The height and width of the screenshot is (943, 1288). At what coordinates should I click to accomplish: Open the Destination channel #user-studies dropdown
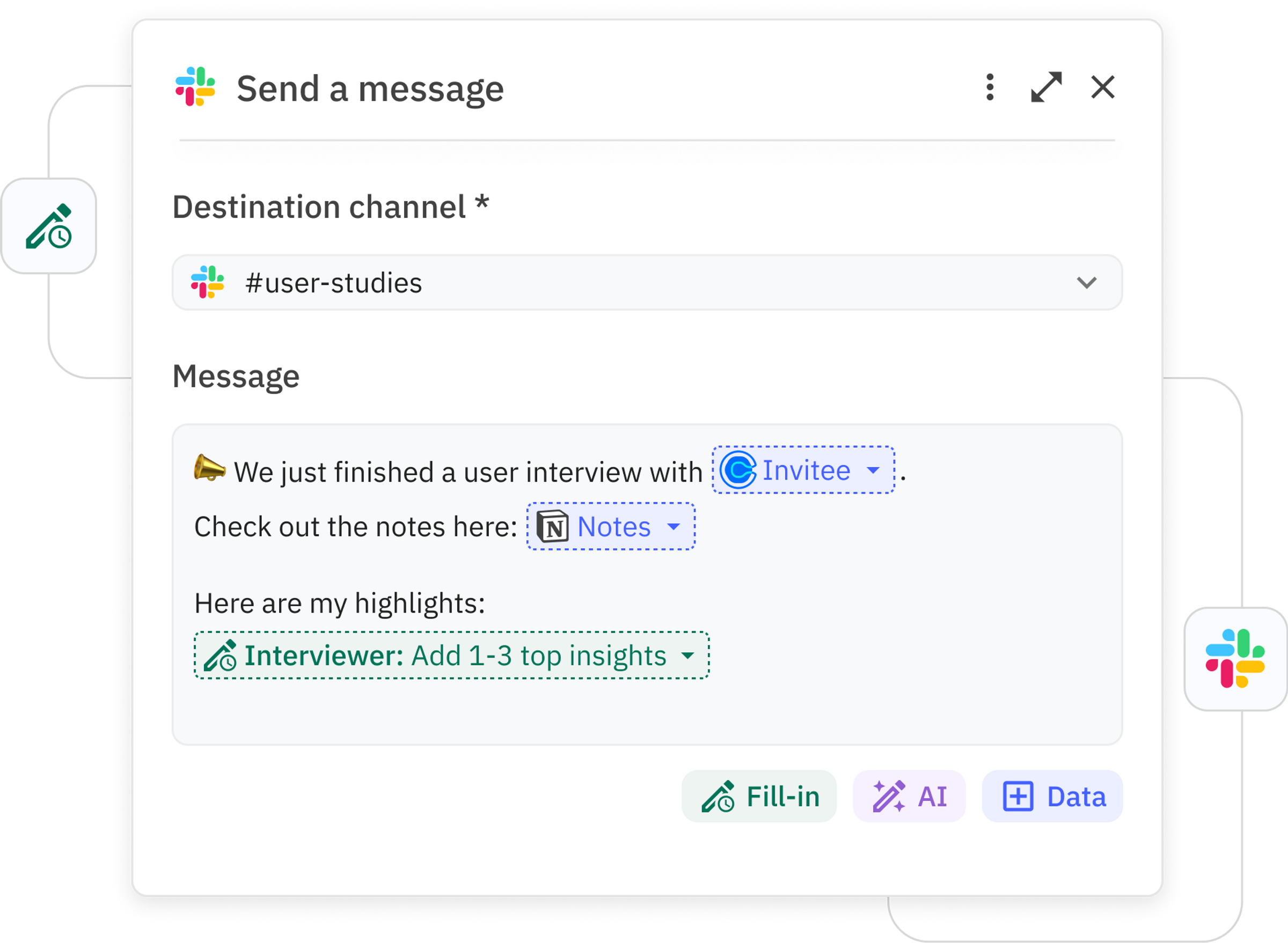pyautogui.click(x=647, y=283)
